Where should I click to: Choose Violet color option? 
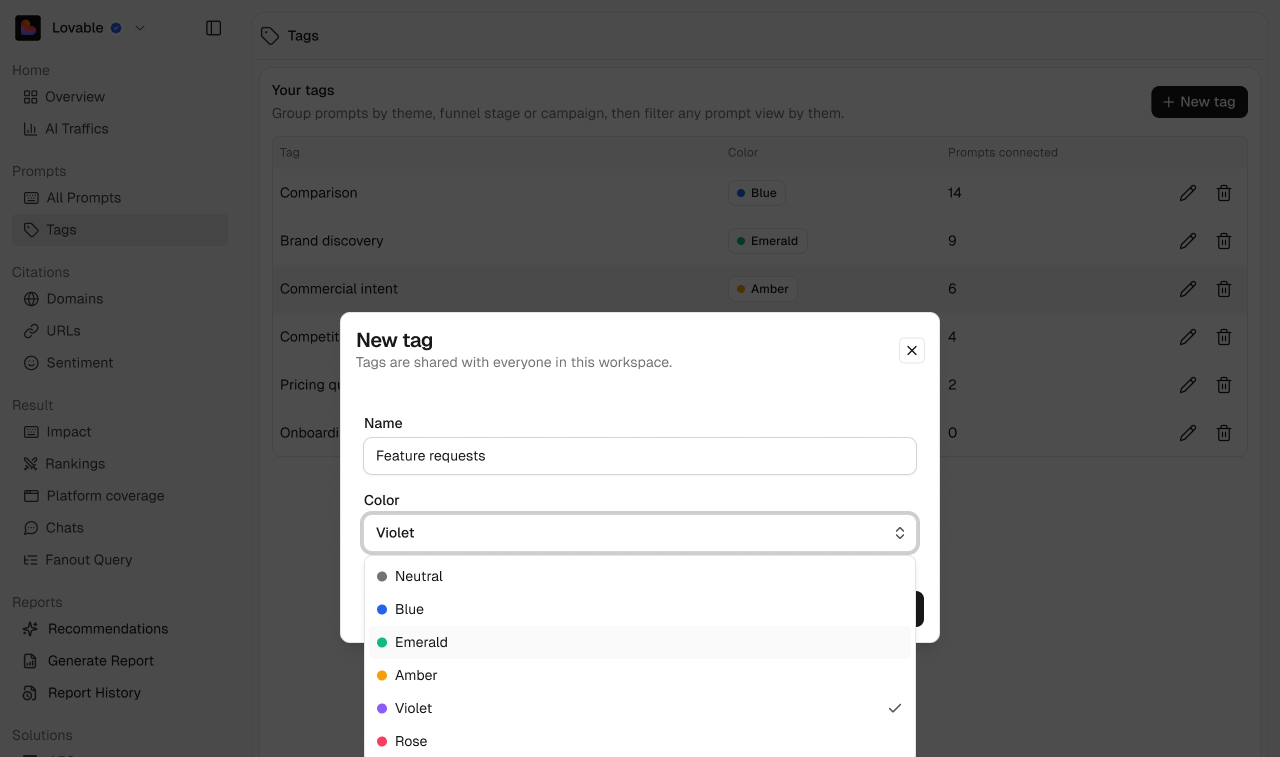[640, 708]
